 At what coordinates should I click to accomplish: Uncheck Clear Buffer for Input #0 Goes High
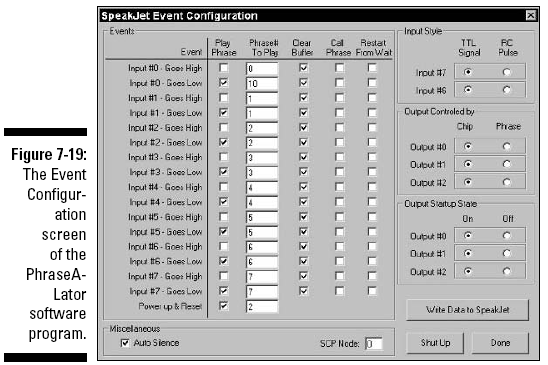click(303, 67)
